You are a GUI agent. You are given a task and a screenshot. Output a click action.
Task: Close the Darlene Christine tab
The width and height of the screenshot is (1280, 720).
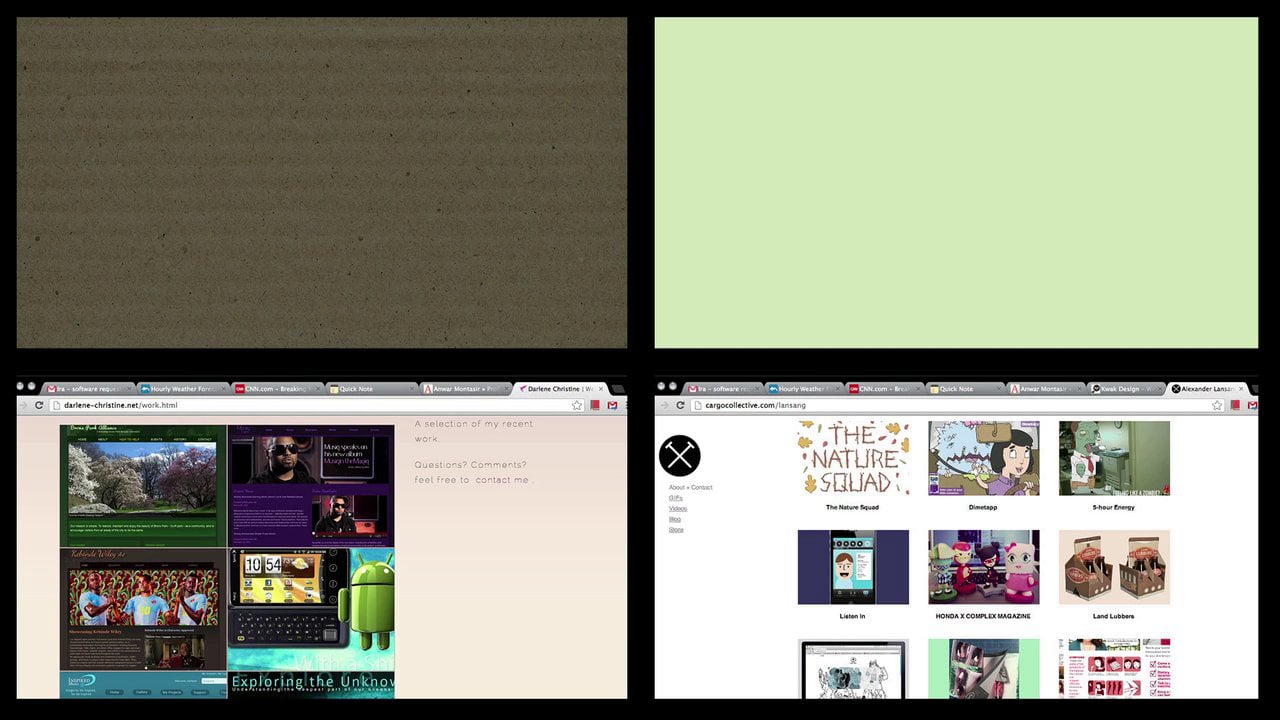point(601,389)
